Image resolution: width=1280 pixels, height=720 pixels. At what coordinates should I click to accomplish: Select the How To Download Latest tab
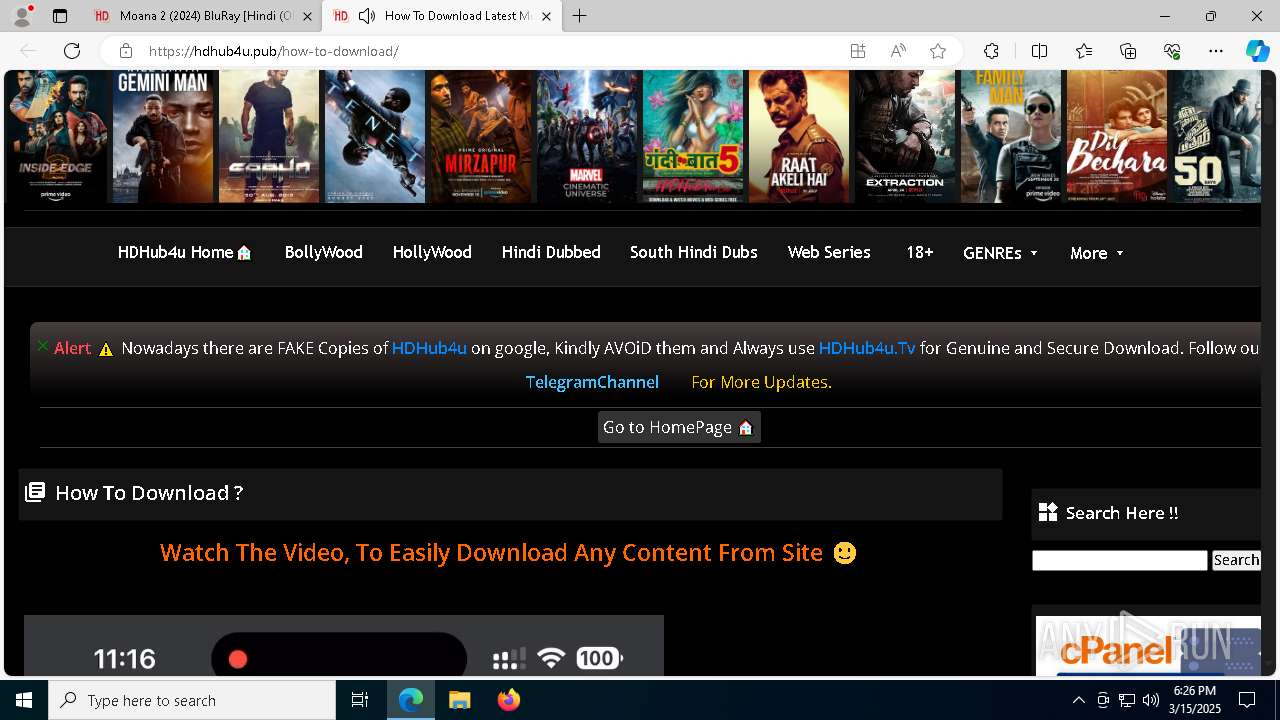[443, 16]
